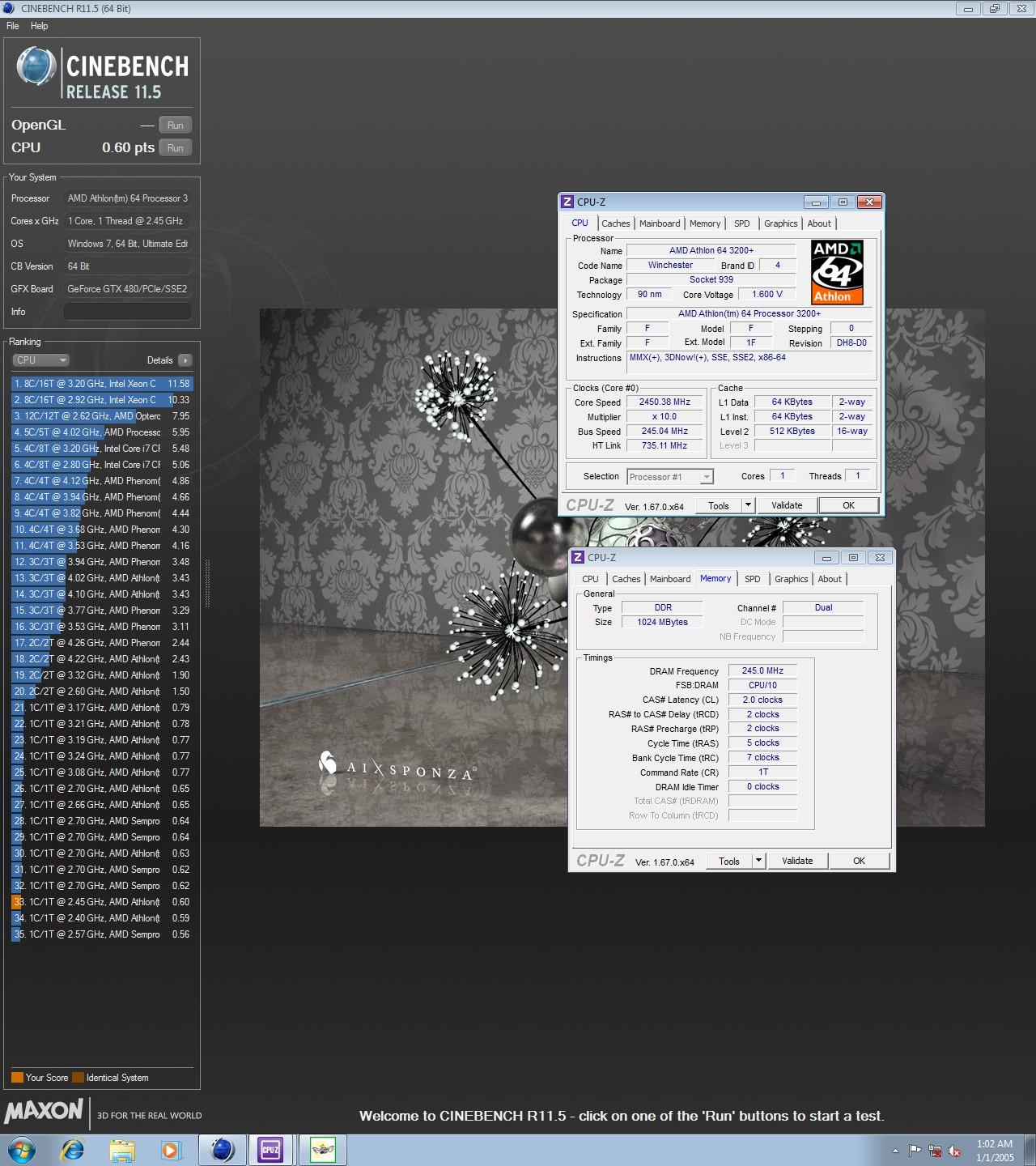Switch to Cinebench taskbar icon

tap(223, 1150)
